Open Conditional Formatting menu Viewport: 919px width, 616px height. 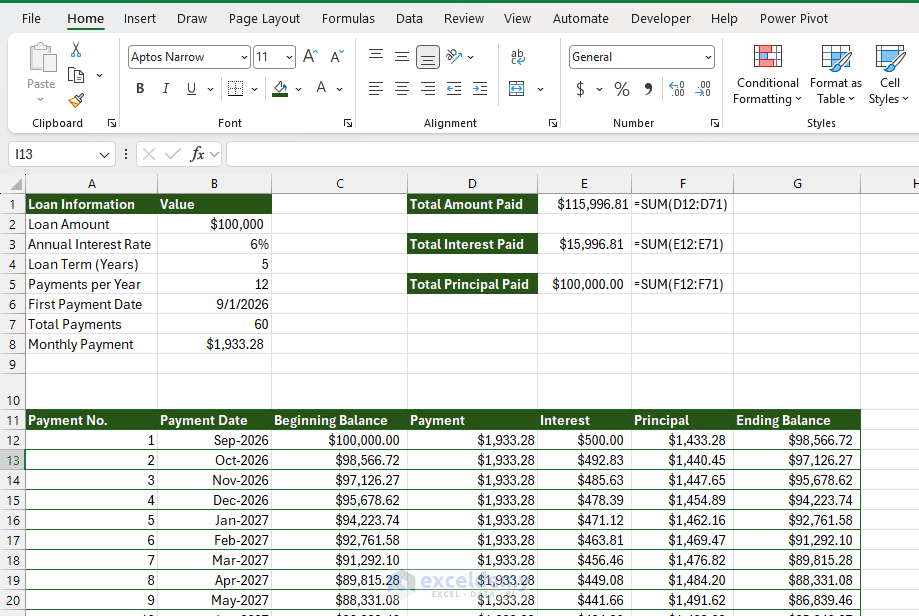point(767,74)
